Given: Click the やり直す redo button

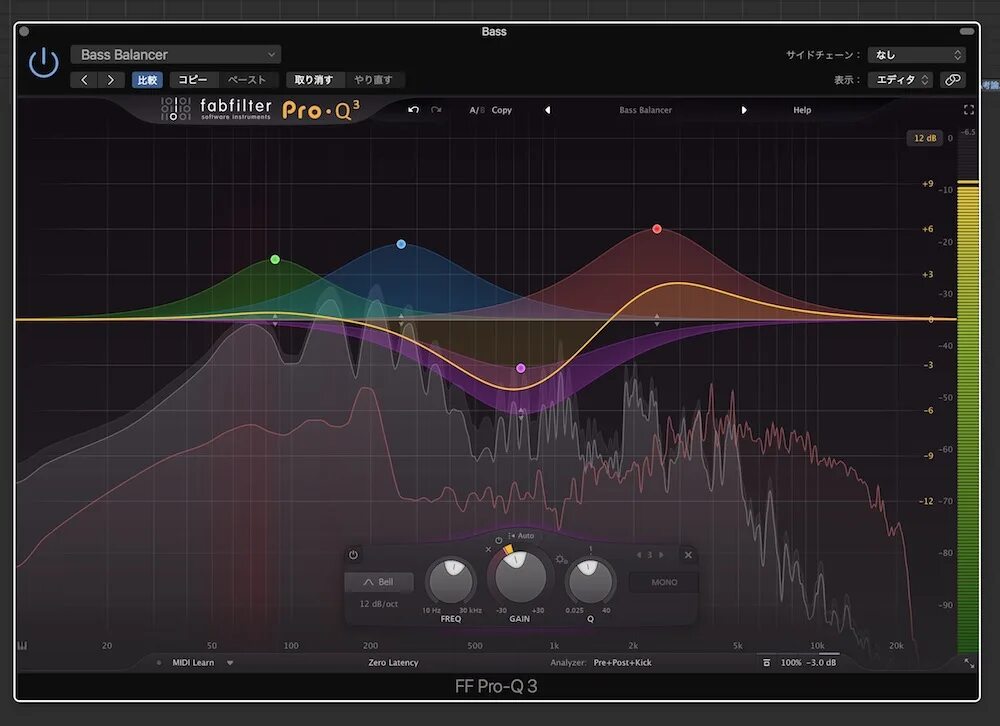Looking at the screenshot, I should (374, 80).
